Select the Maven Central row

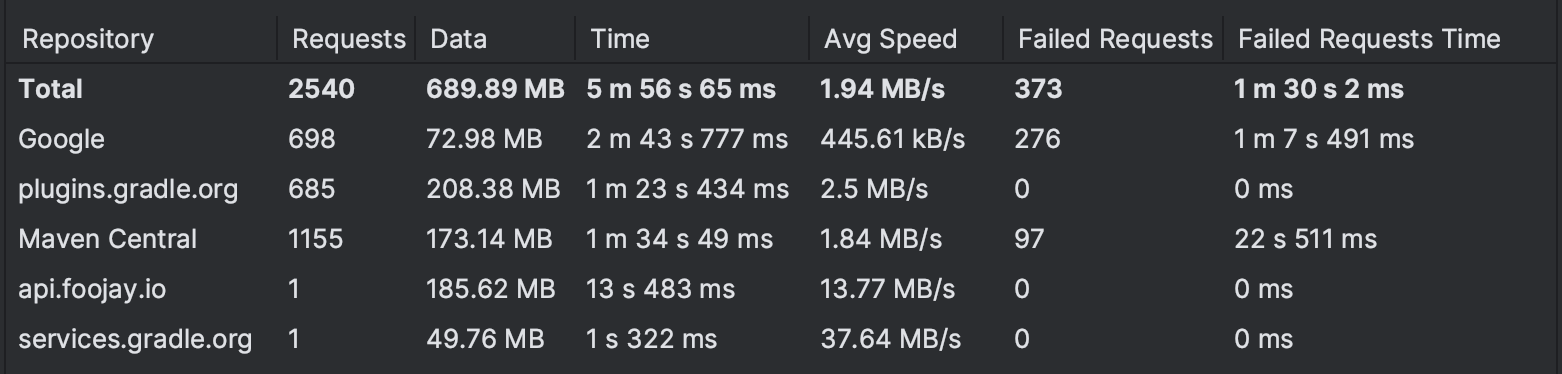click(x=780, y=239)
